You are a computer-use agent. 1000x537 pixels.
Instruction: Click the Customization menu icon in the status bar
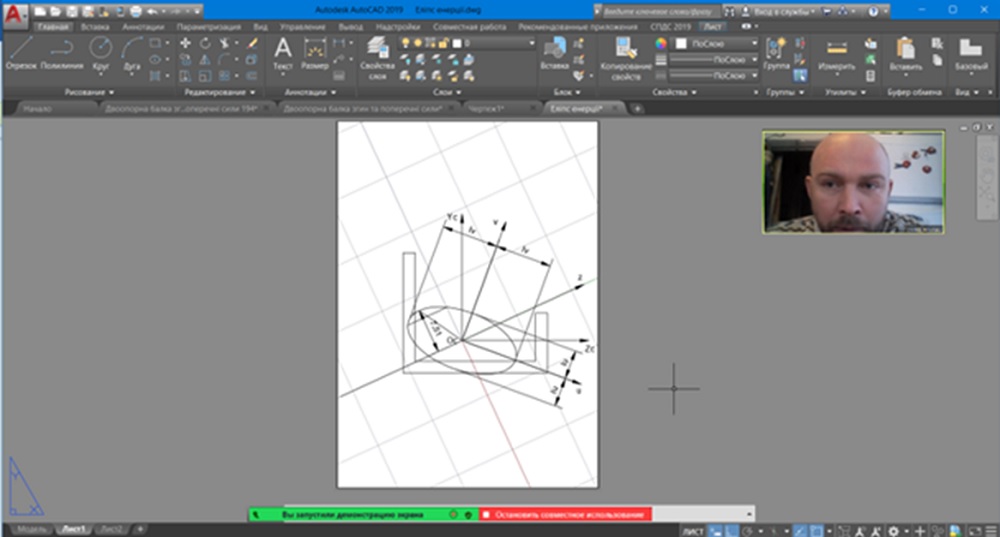pyautogui.click(x=991, y=531)
